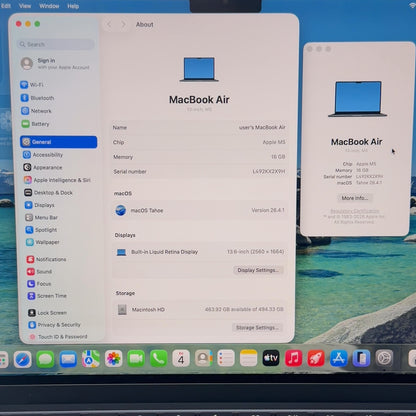
Task: Go to Accessibility settings
Action: click(x=43, y=155)
